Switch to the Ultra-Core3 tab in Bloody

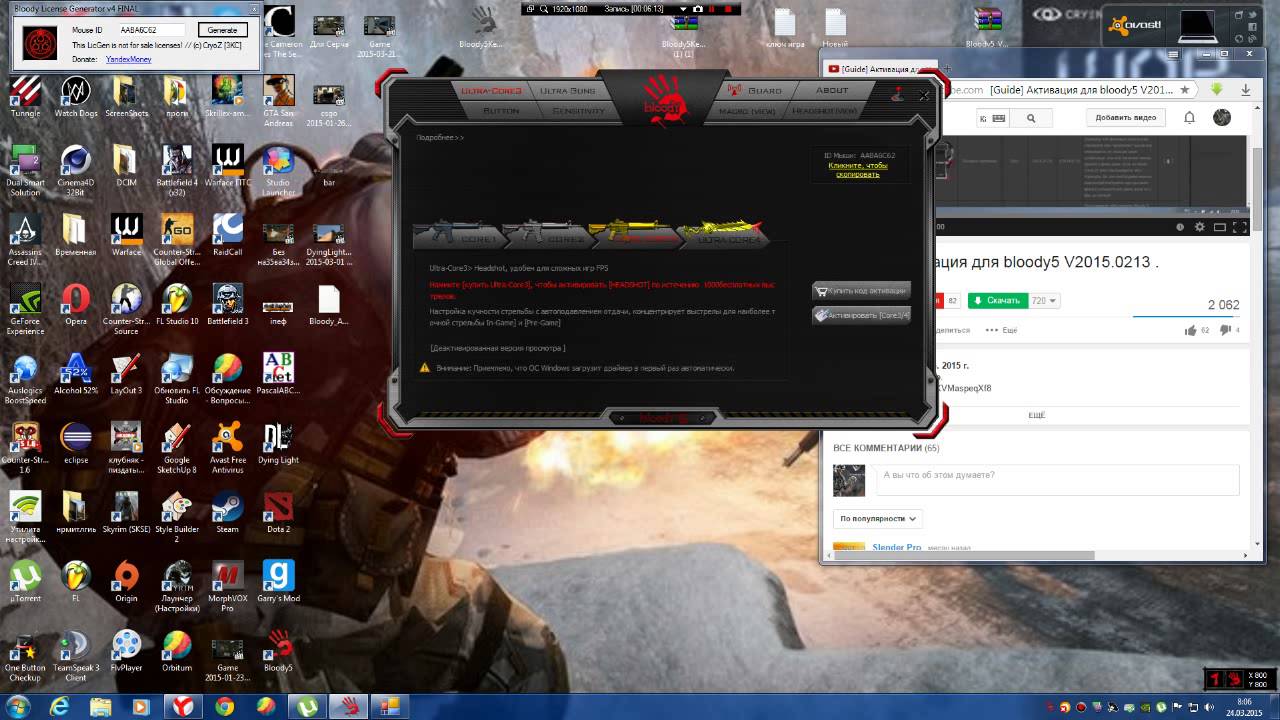[x=492, y=90]
